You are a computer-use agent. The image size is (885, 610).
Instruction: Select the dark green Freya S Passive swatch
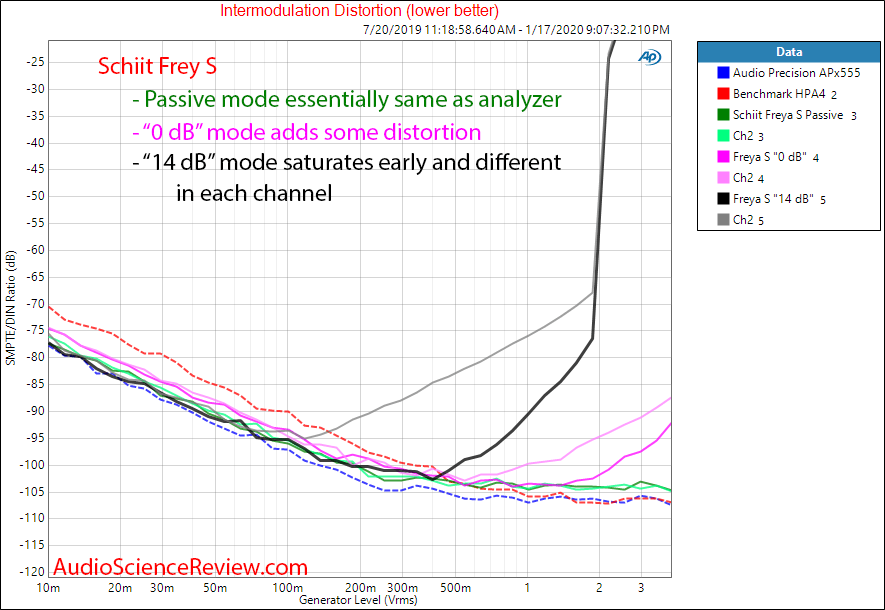pos(723,115)
